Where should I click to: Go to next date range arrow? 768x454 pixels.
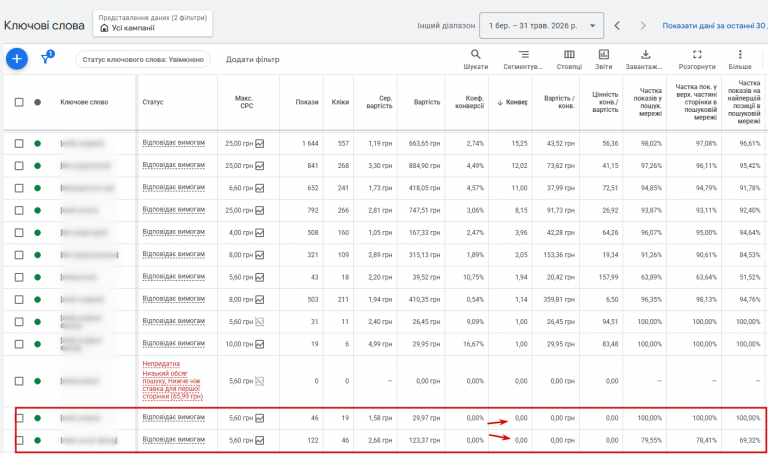coord(643,25)
